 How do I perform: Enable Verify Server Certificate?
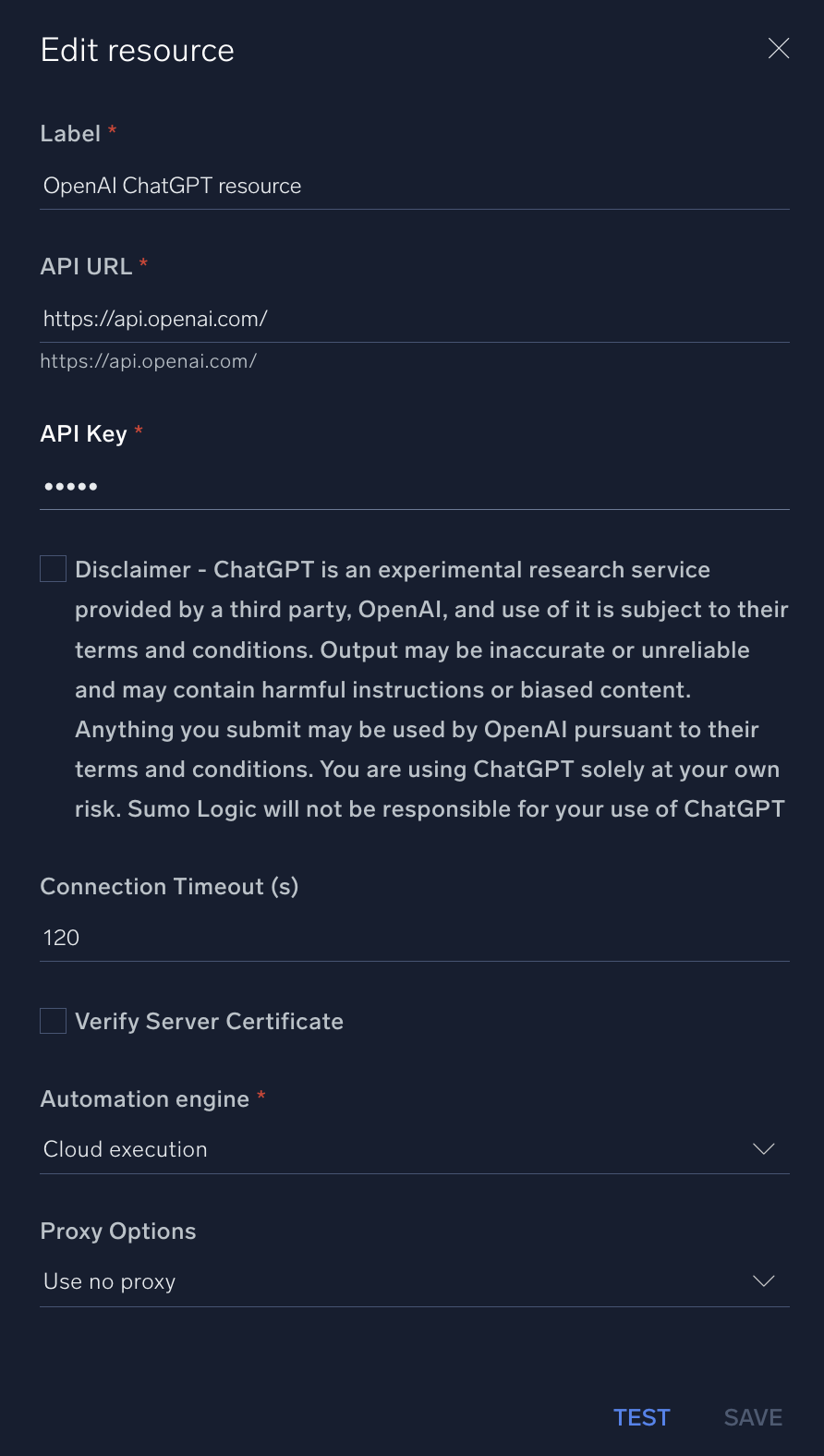53,1020
